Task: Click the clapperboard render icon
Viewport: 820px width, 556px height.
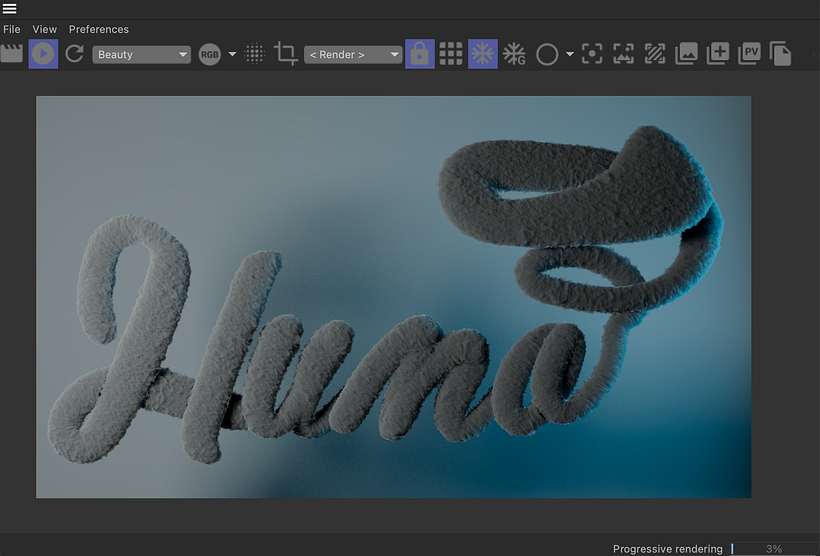Action: pyautogui.click(x=12, y=54)
